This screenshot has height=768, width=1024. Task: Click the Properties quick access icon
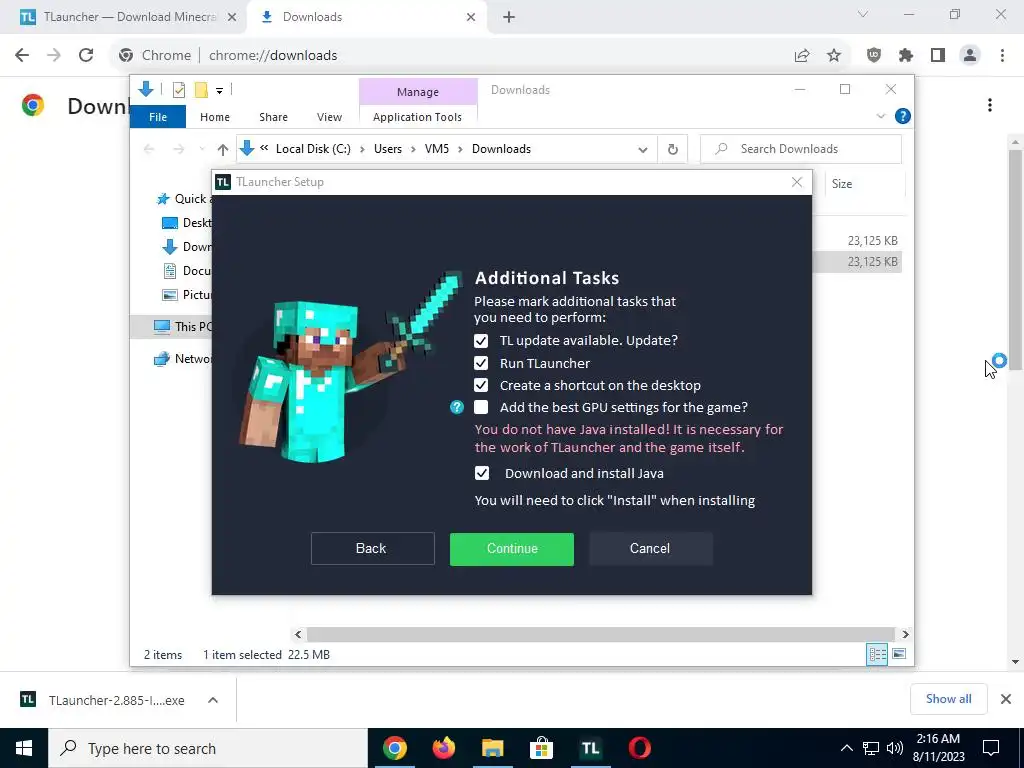click(178, 90)
